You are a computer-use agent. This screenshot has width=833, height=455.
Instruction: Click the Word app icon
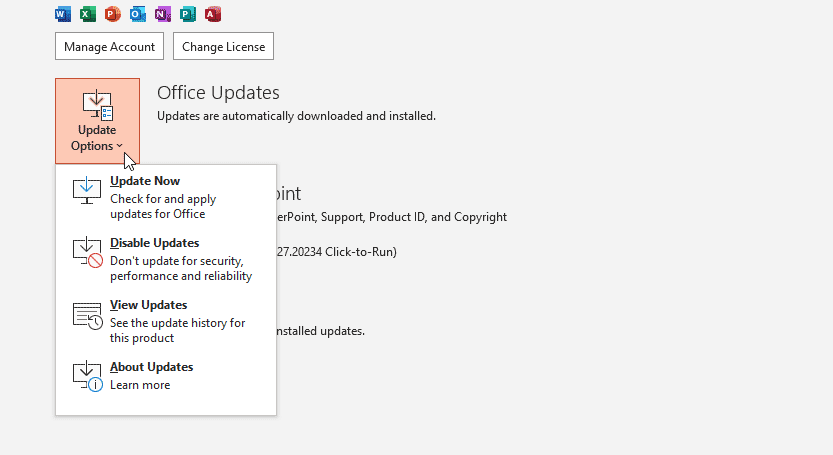(x=62, y=14)
